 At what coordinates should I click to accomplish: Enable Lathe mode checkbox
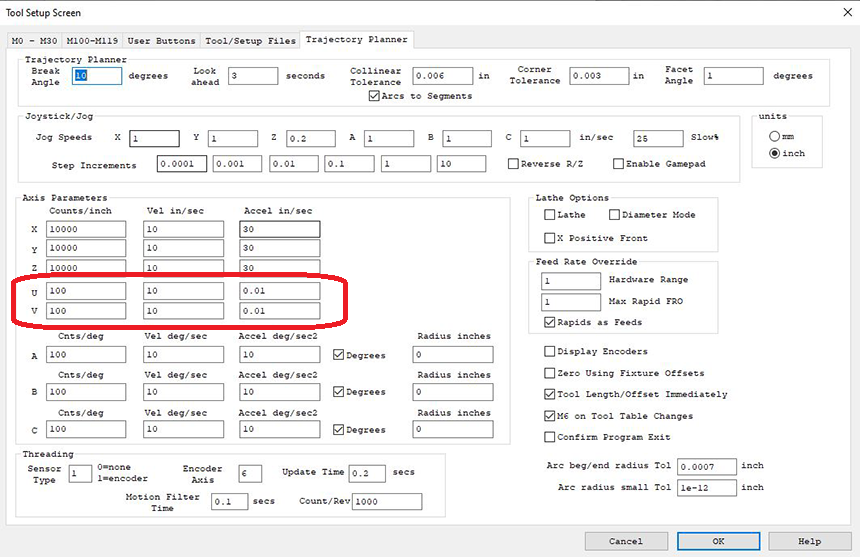[x=550, y=215]
